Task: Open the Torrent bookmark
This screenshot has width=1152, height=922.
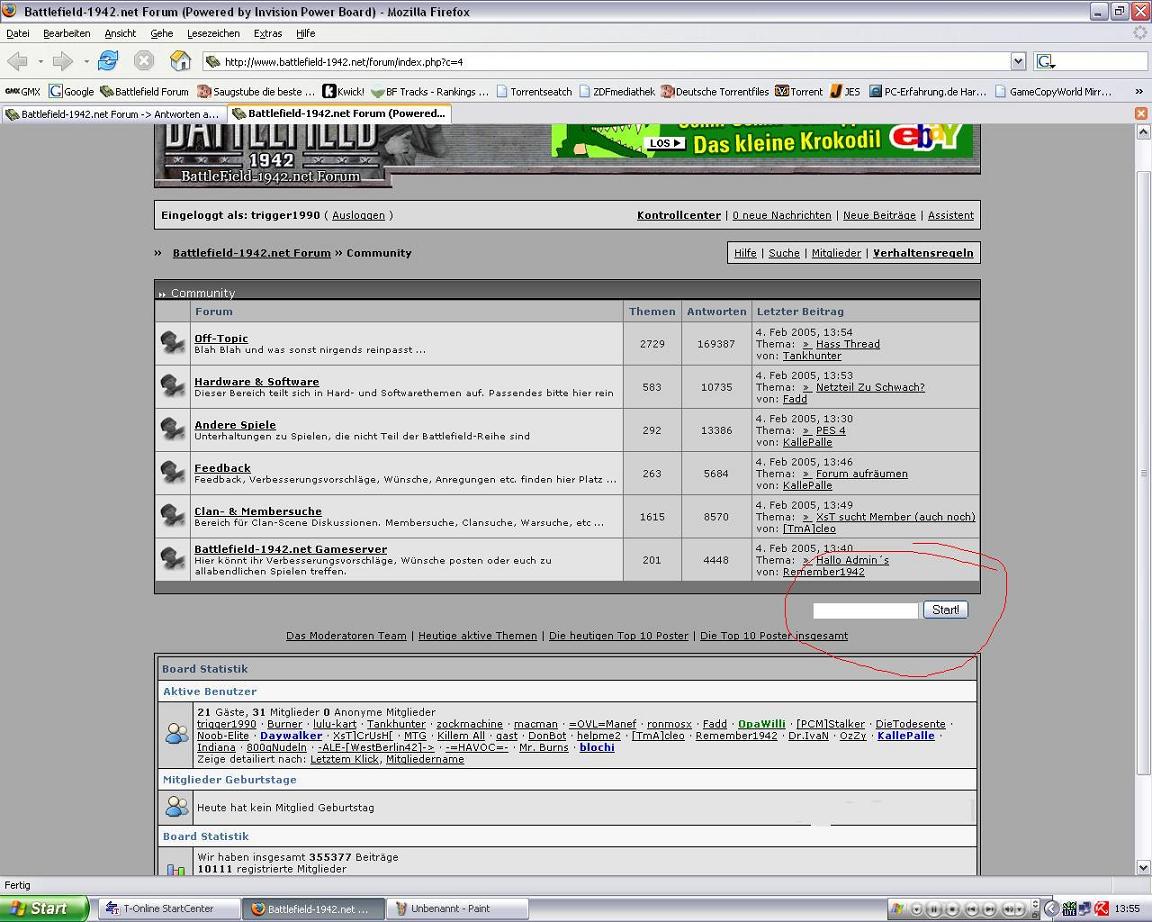Action: point(799,92)
